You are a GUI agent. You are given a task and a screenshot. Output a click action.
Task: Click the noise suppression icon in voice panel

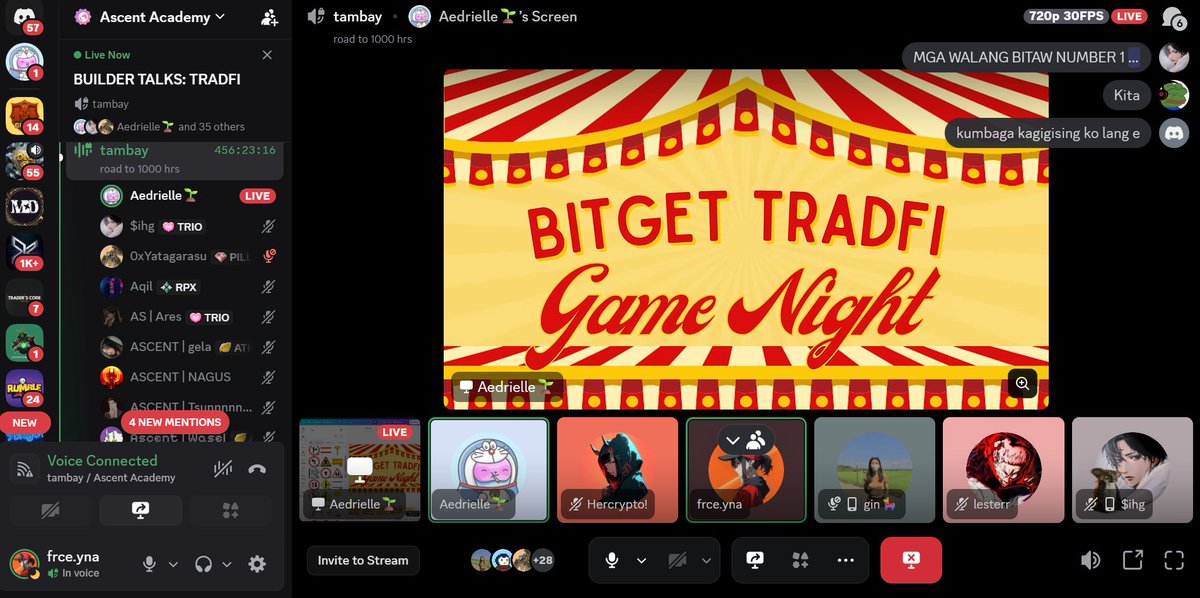click(x=223, y=469)
